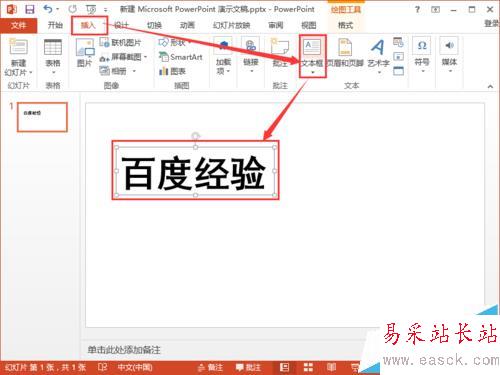
Task: Switch to the Design (设计) tab
Action: [x=121, y=25]
